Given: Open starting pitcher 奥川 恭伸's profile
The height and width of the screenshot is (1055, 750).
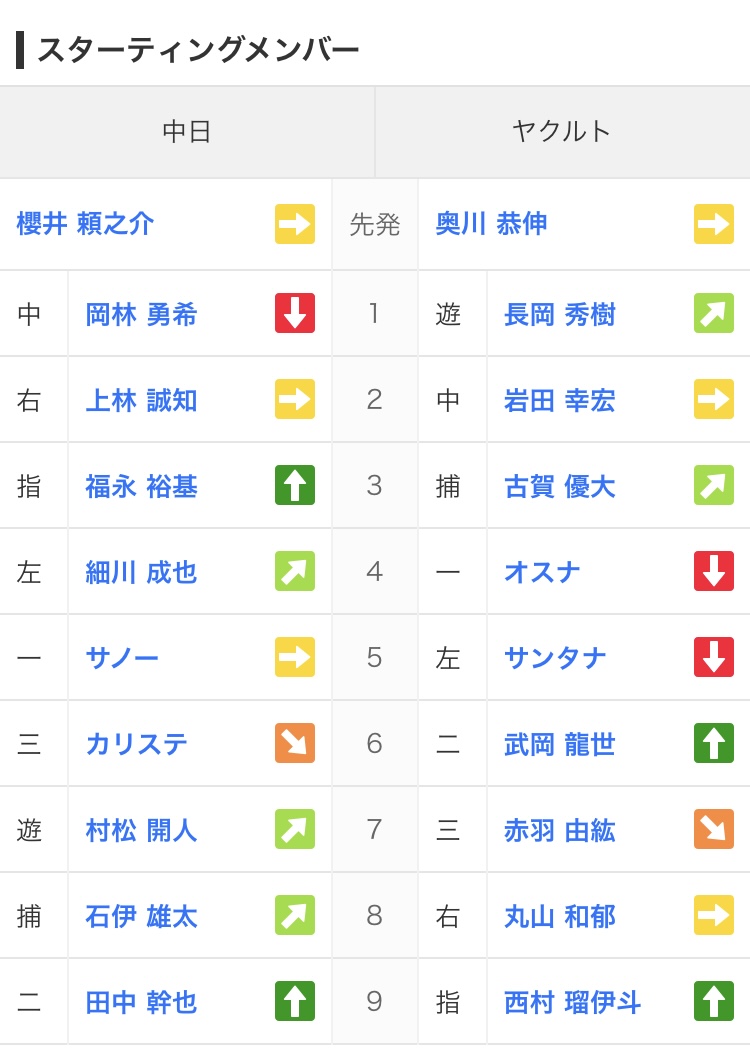Looking at the screenshot, I should (x=492, y=224).
